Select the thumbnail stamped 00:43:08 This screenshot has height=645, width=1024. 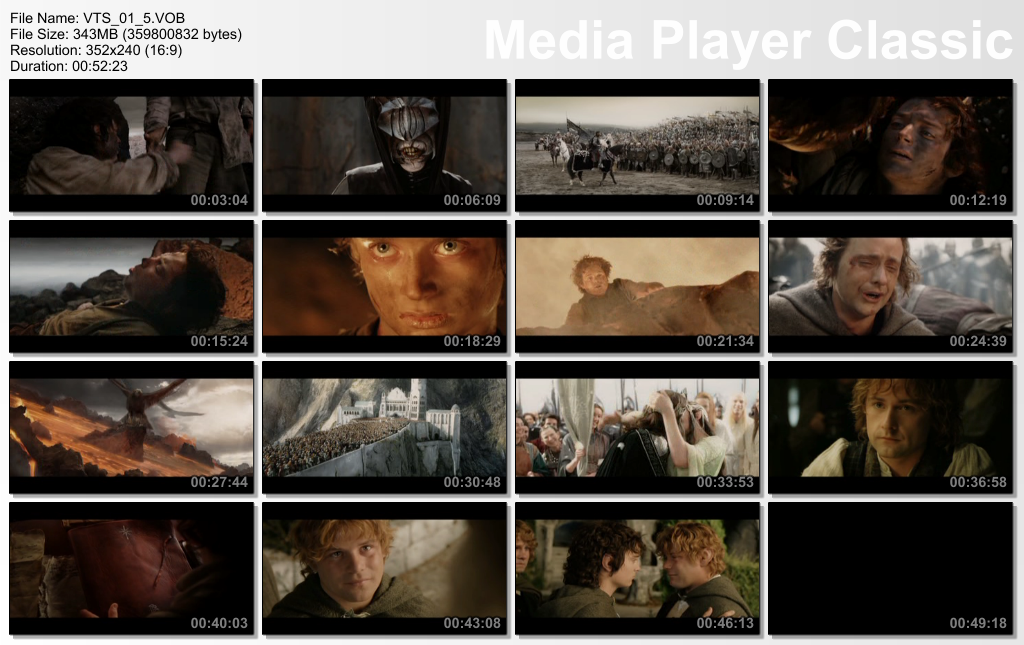pos(384,569)
